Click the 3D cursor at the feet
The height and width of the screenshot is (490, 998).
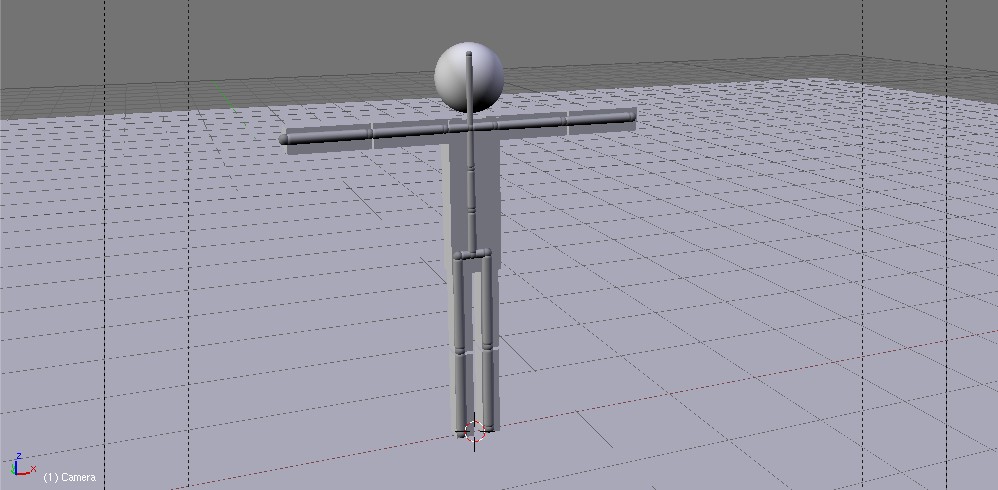coord(474,431)
